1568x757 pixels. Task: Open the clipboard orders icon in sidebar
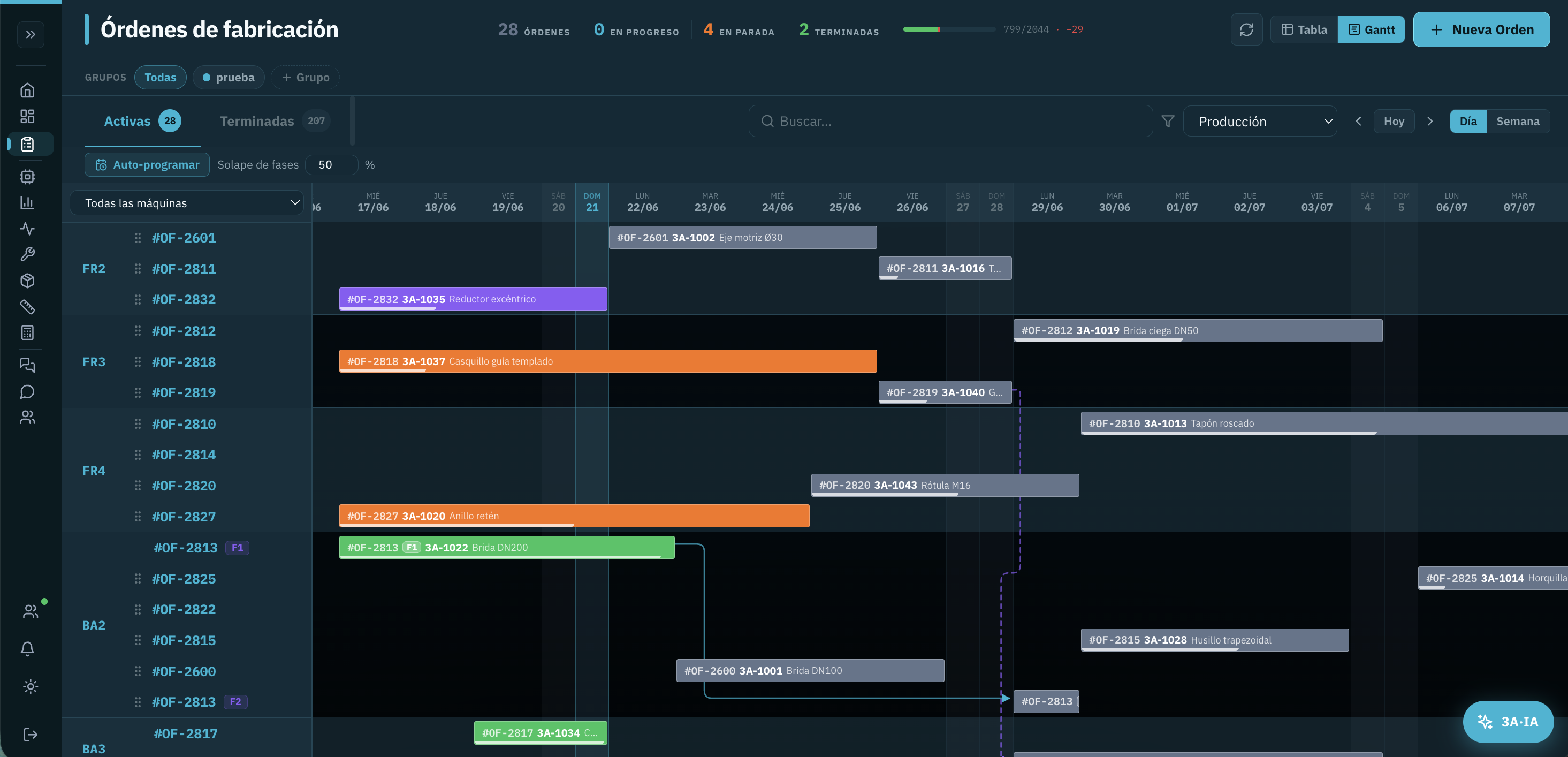point(27,145)
